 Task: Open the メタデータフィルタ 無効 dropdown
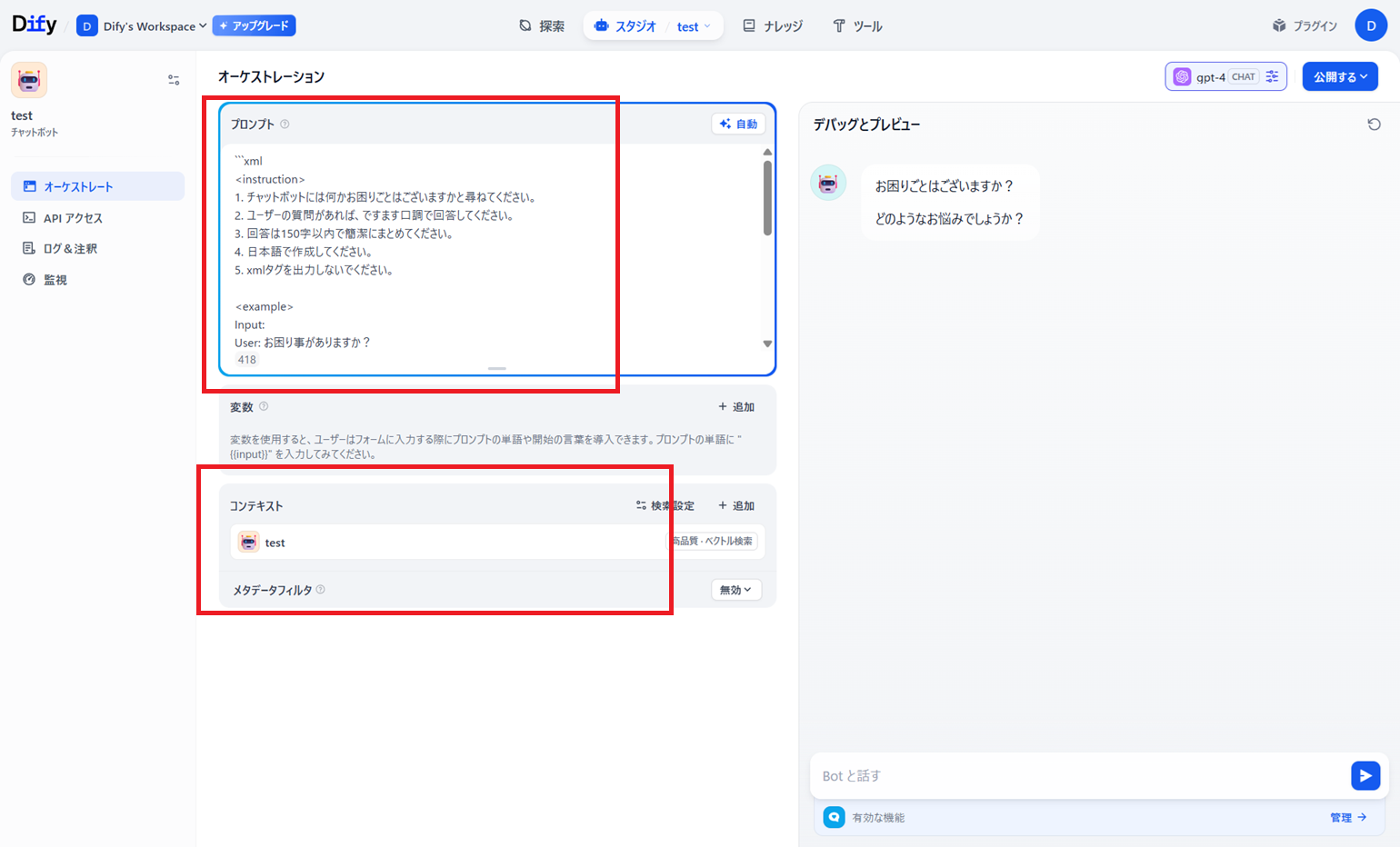tap(735, 590)
